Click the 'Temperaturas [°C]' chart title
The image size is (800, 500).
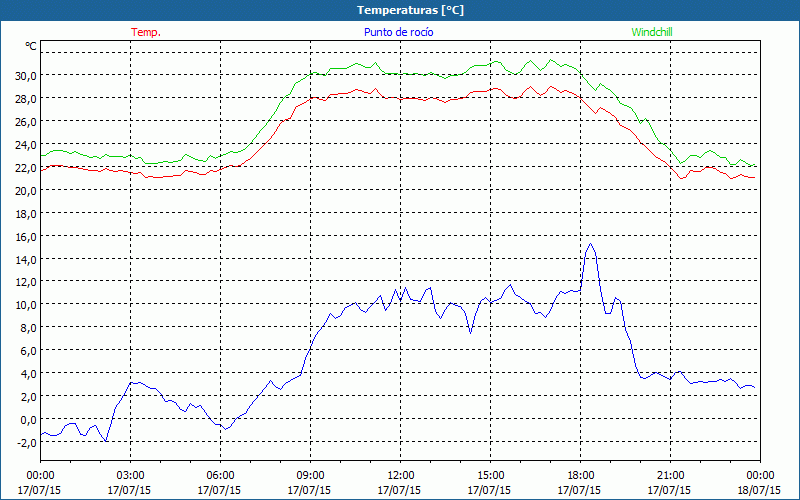coord(410,10)
